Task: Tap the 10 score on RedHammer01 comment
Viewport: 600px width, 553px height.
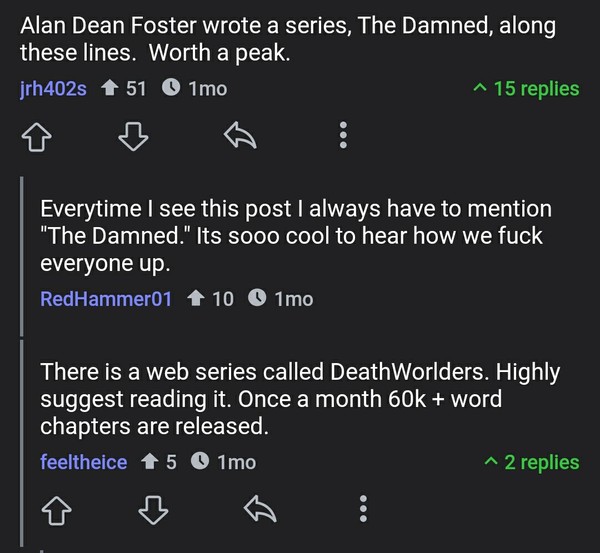Action: pos(223,298)
